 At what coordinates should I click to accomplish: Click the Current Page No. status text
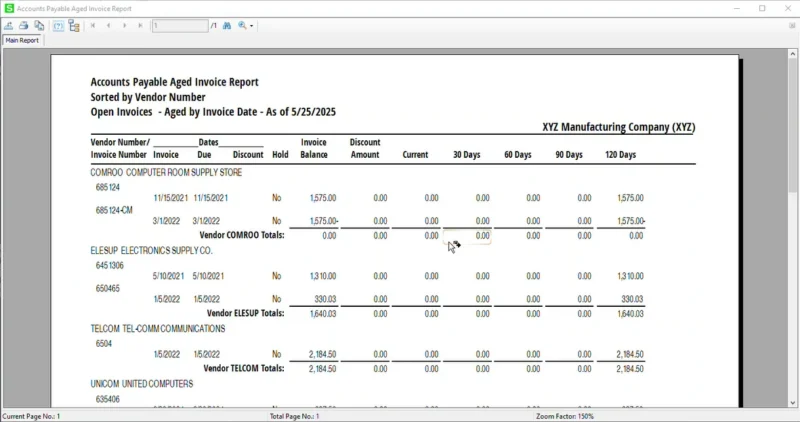[x=31, y=416]
